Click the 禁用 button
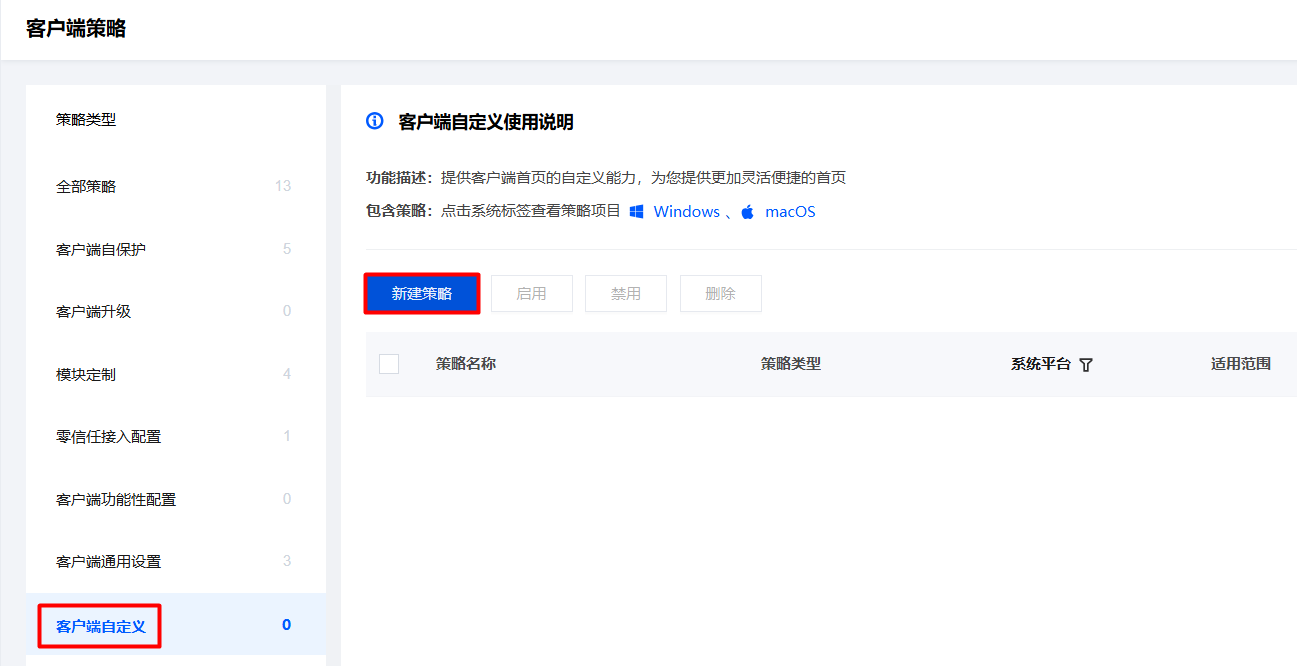Image resolution: width=1297 pixels, height=666 pixels. tap(626, 294)
